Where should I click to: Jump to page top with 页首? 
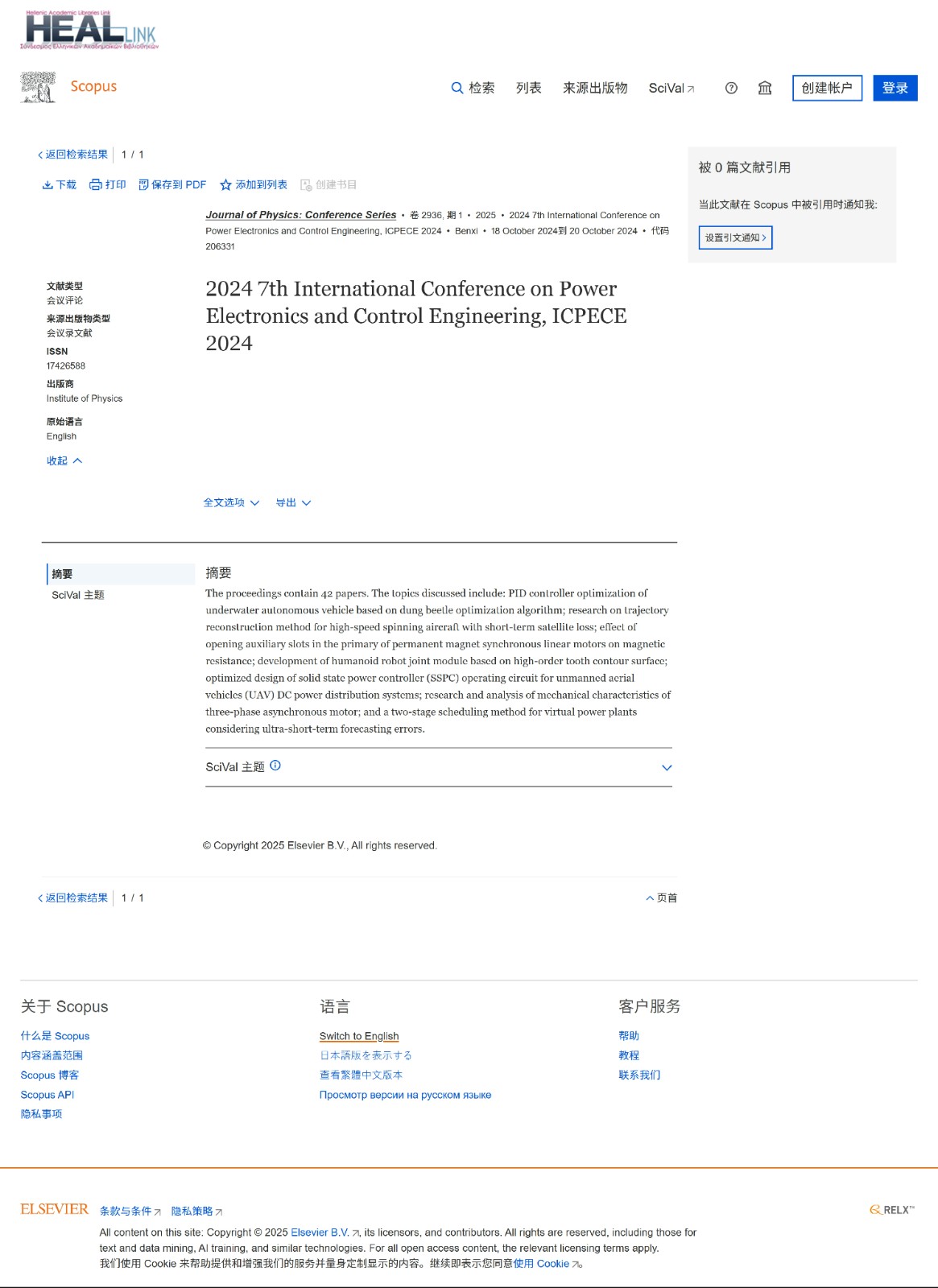coord(661,898)
